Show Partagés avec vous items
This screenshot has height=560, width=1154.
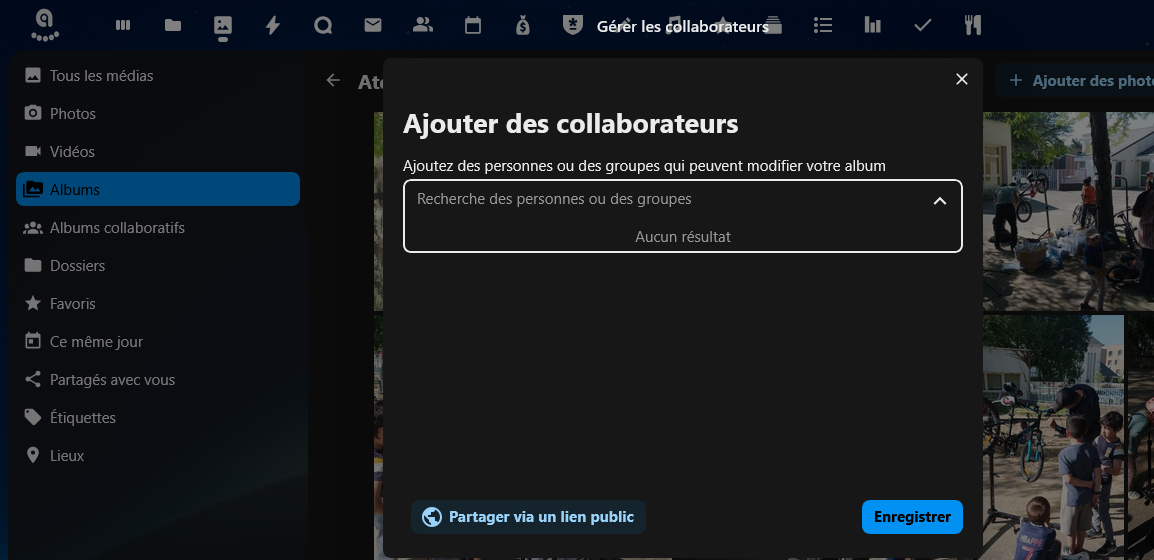point(112,380)
